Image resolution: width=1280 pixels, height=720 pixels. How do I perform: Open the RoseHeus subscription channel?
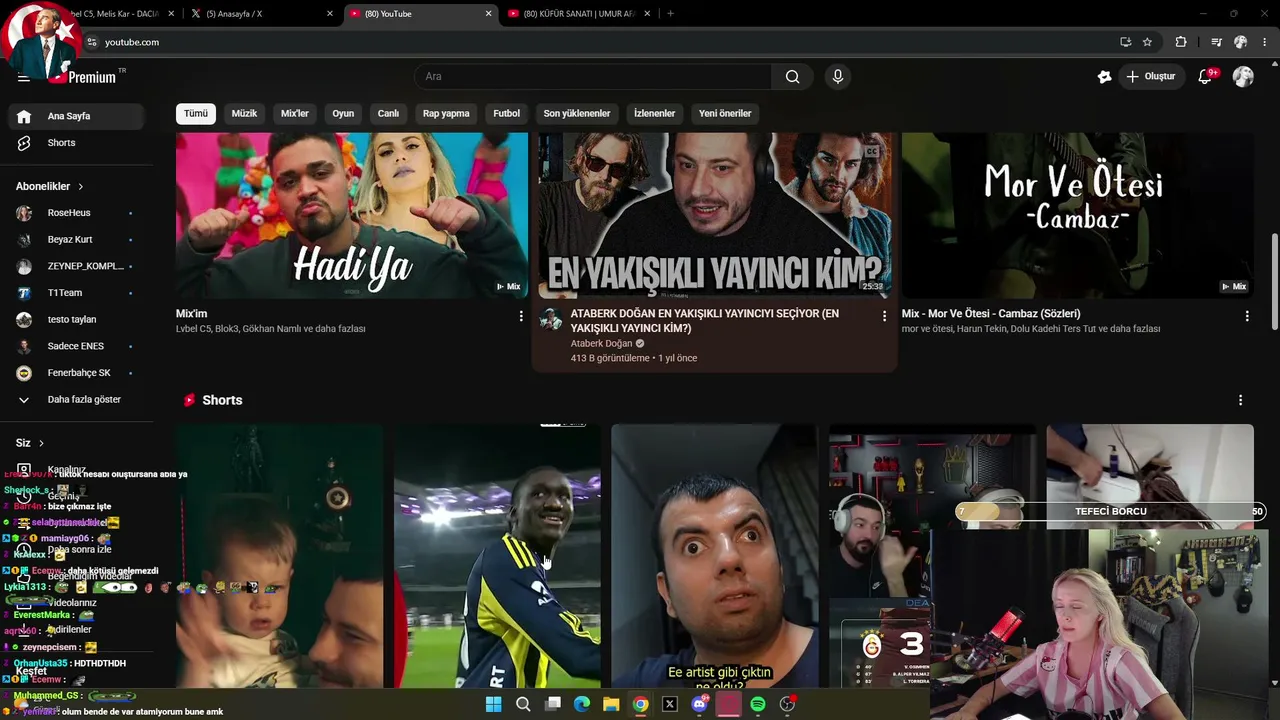[77, 213]
